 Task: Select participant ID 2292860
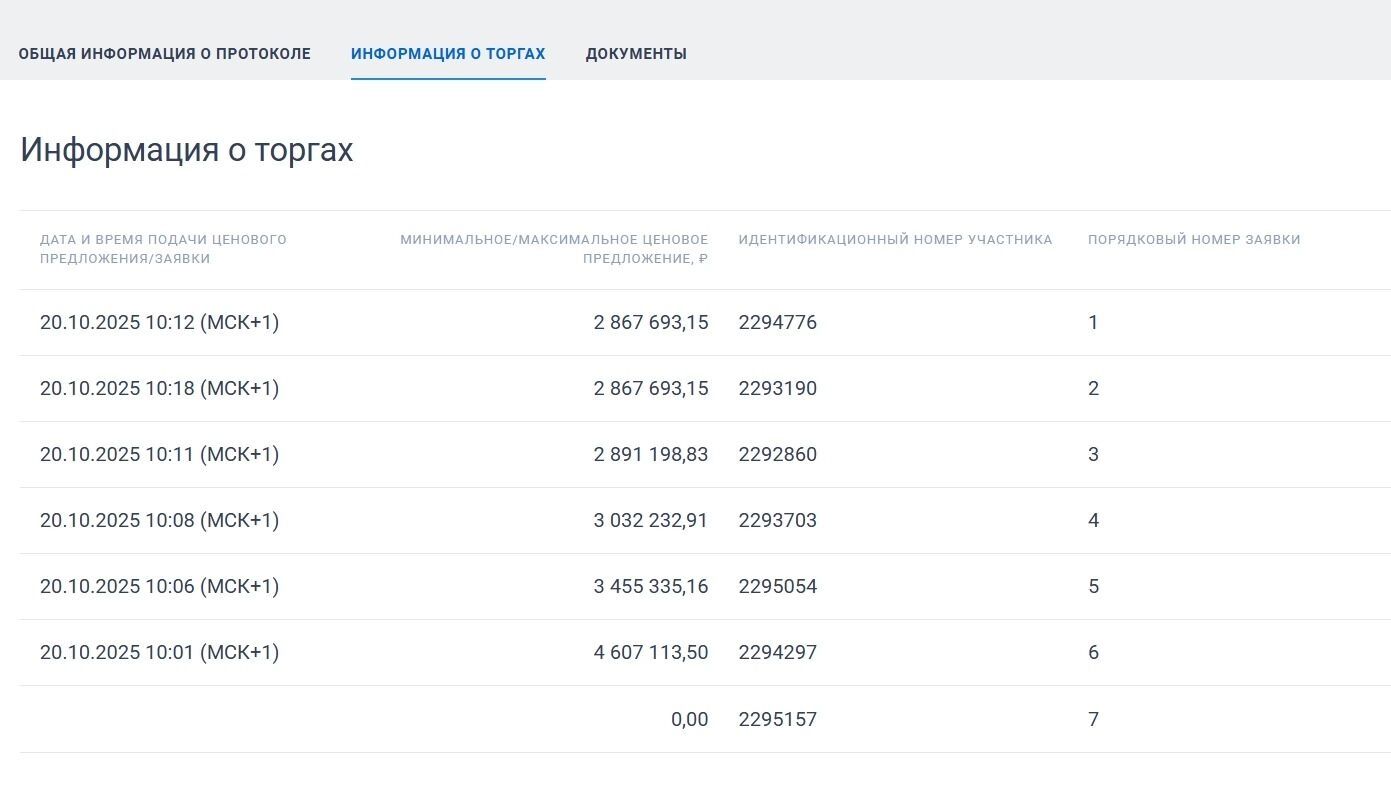pos(777,455)
